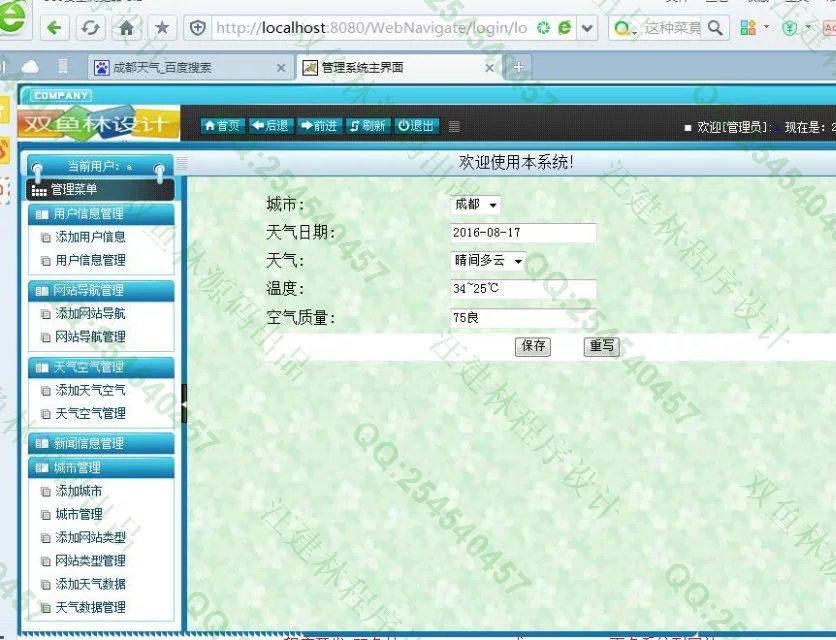Expand the 新闻信息管理 section

point(101,444)
